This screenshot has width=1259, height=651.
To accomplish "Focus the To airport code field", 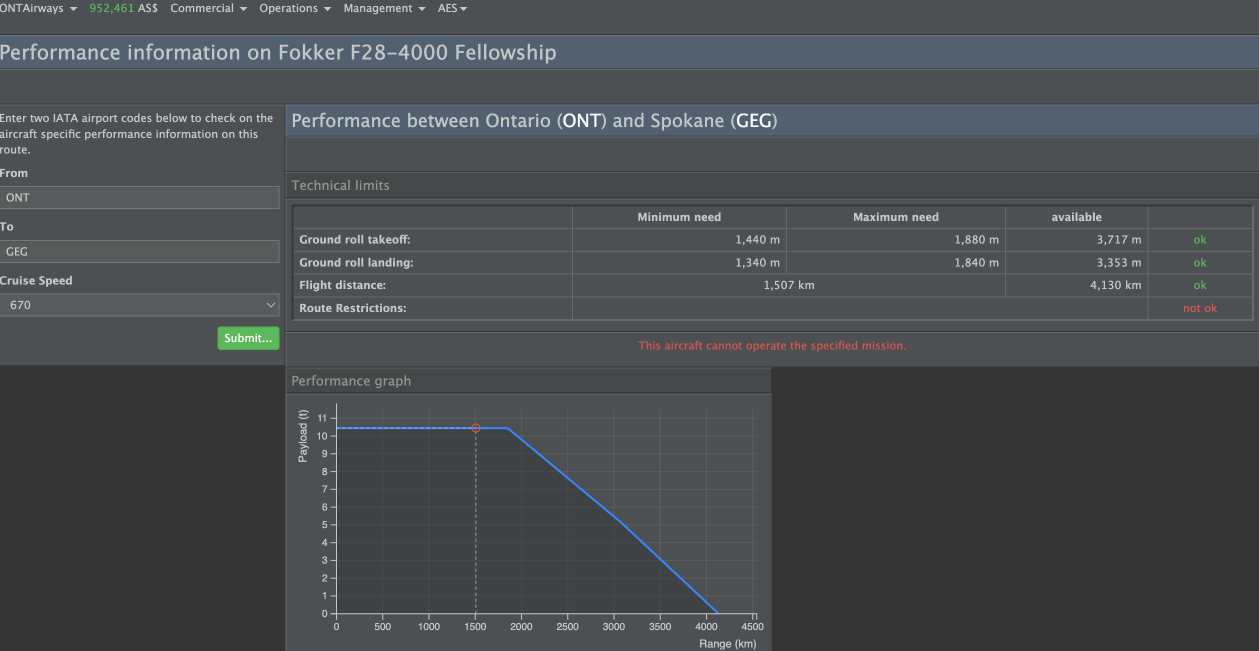I will (139, 252).
